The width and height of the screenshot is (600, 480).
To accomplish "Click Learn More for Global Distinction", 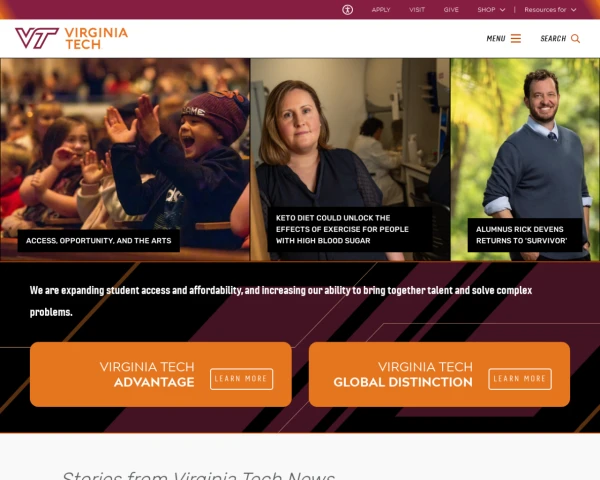I will (x=520, y=379).
